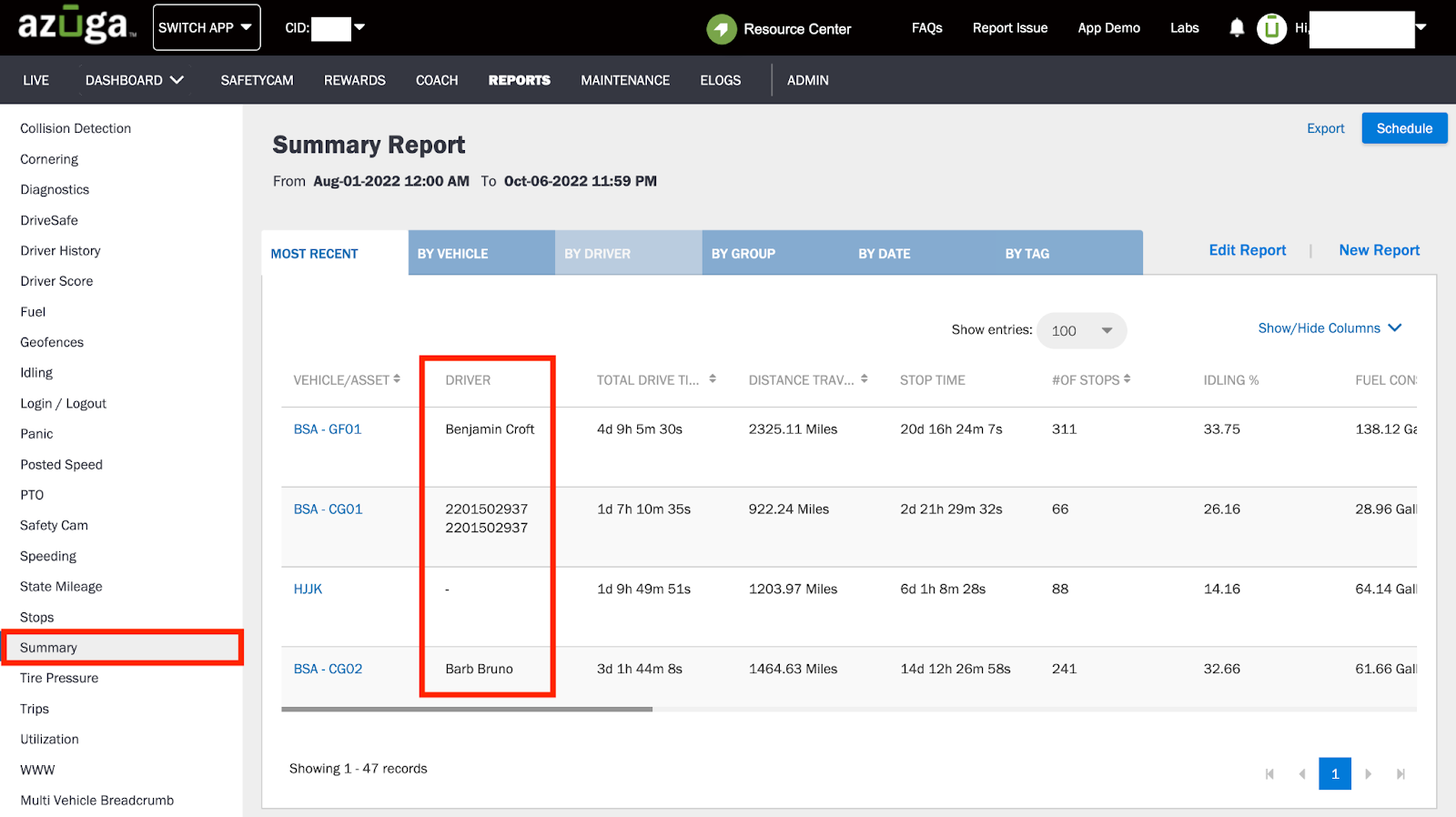Click the Driver column header

coord(468,380)
